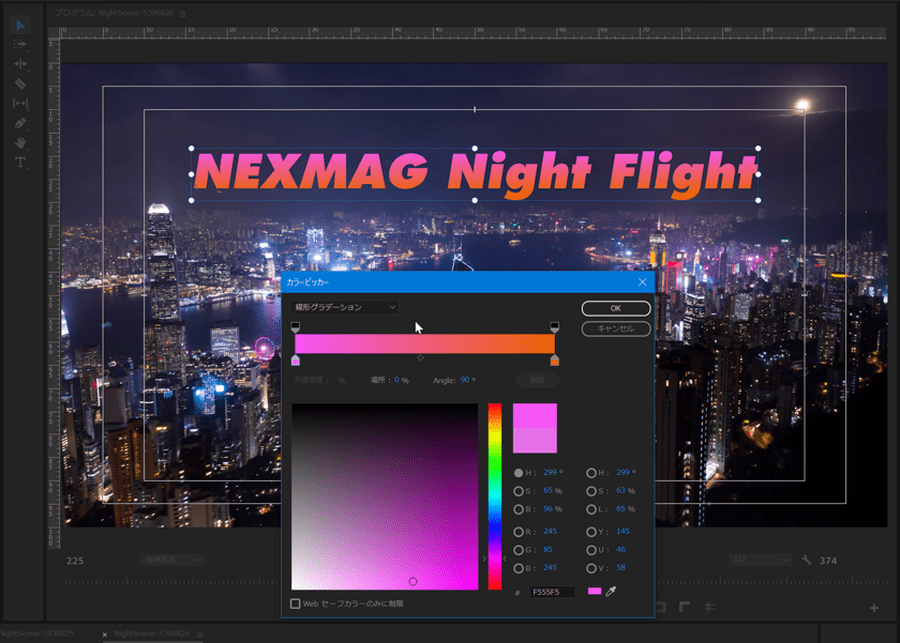Switch to the NightScene-5396826 timeline tab
900x643 pixels.
[x=152, y=633]
